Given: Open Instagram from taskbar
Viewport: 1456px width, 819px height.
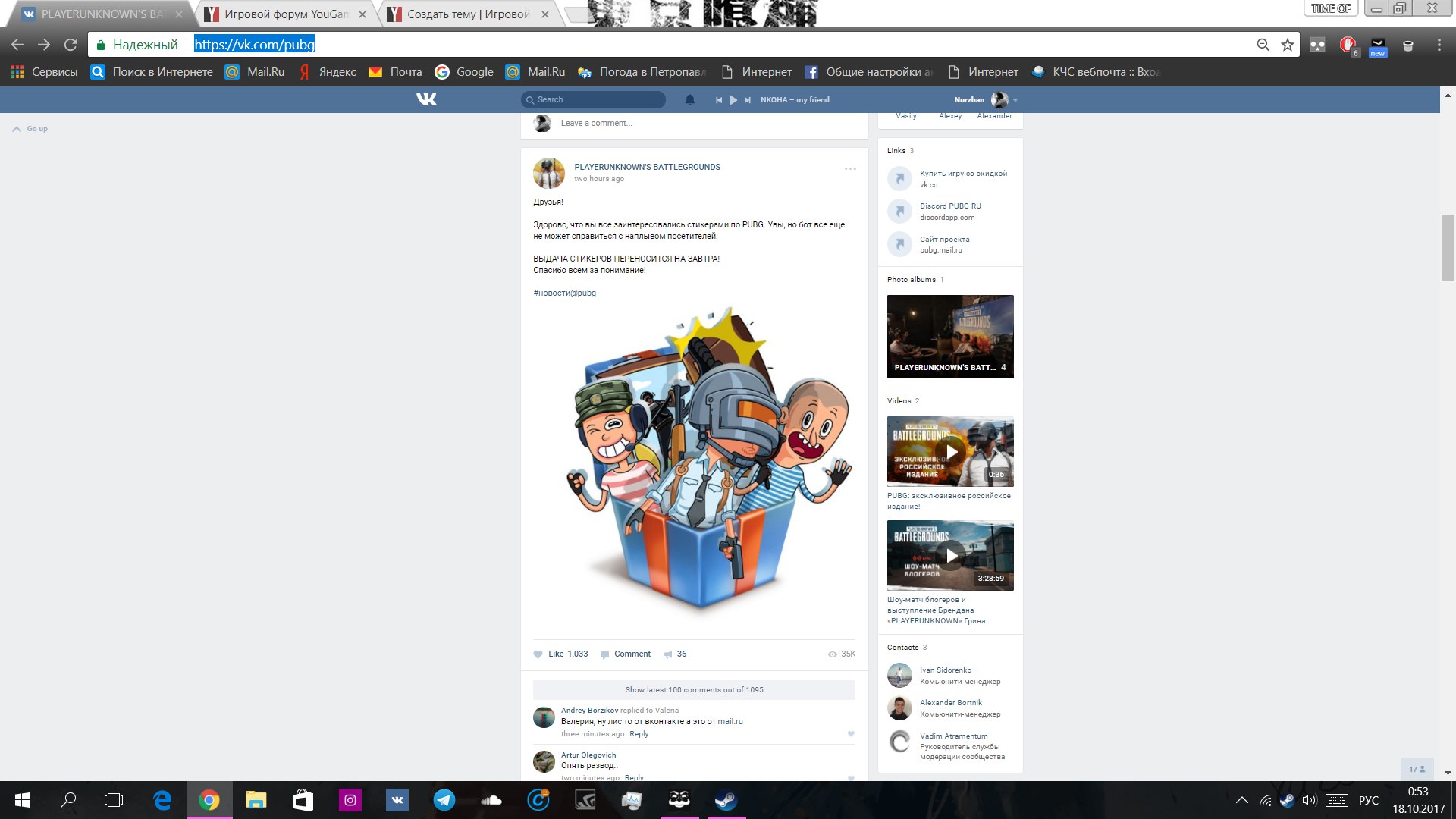Looking at the screenshot, I should (350, 800).
